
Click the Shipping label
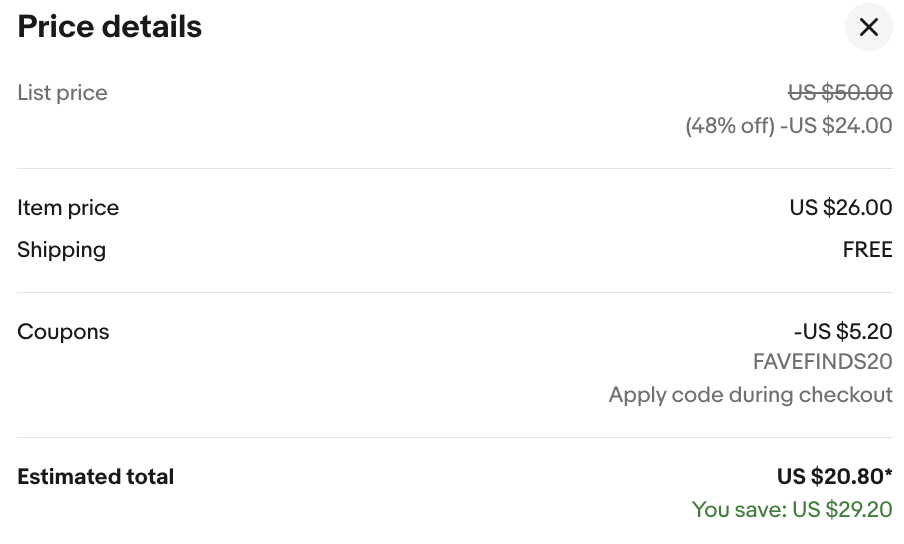point(61,250)
